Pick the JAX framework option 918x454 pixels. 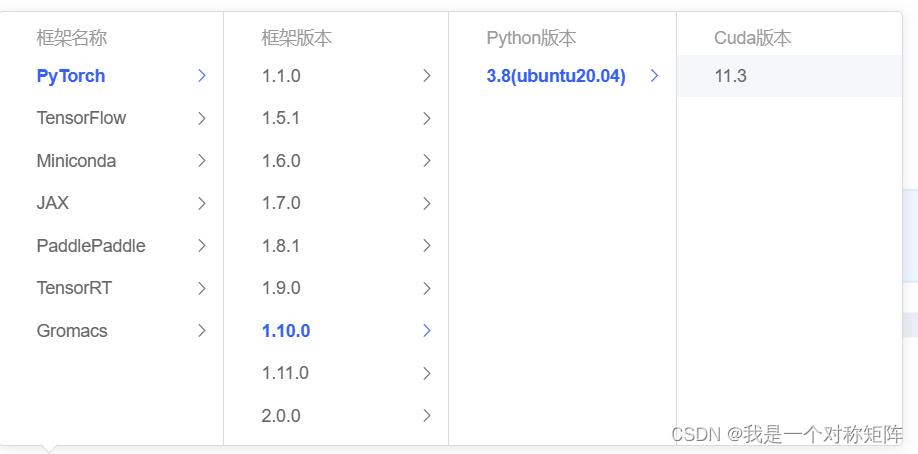(53, 203)
